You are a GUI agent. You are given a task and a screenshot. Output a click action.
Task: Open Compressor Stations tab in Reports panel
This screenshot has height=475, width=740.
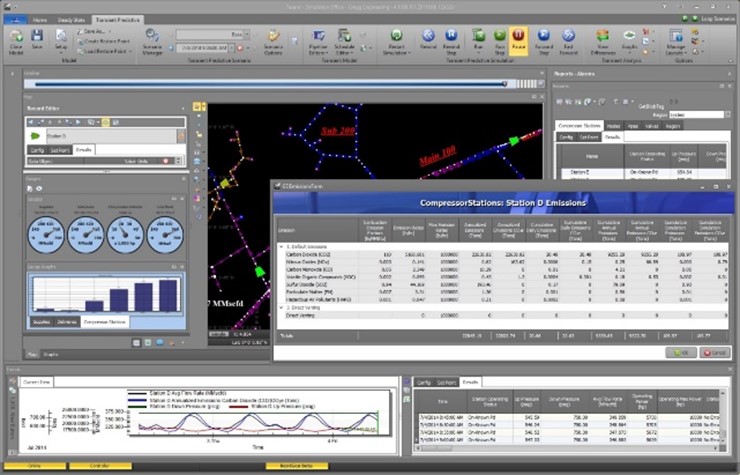pos(579,126)
